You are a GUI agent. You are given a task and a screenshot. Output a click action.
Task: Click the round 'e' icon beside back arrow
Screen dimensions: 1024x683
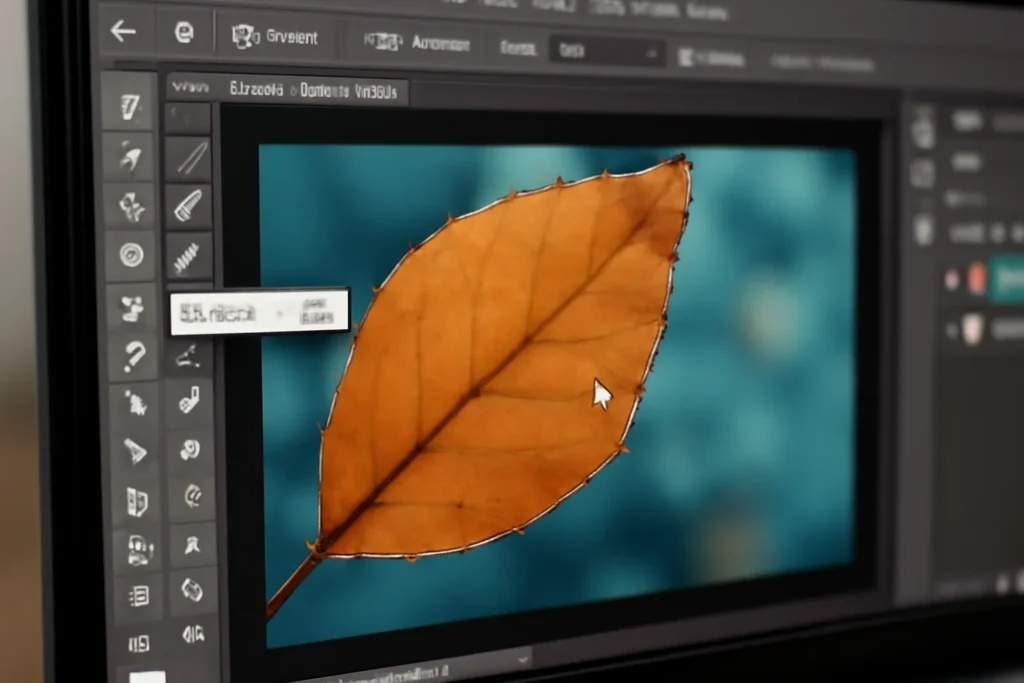point(184,32)
